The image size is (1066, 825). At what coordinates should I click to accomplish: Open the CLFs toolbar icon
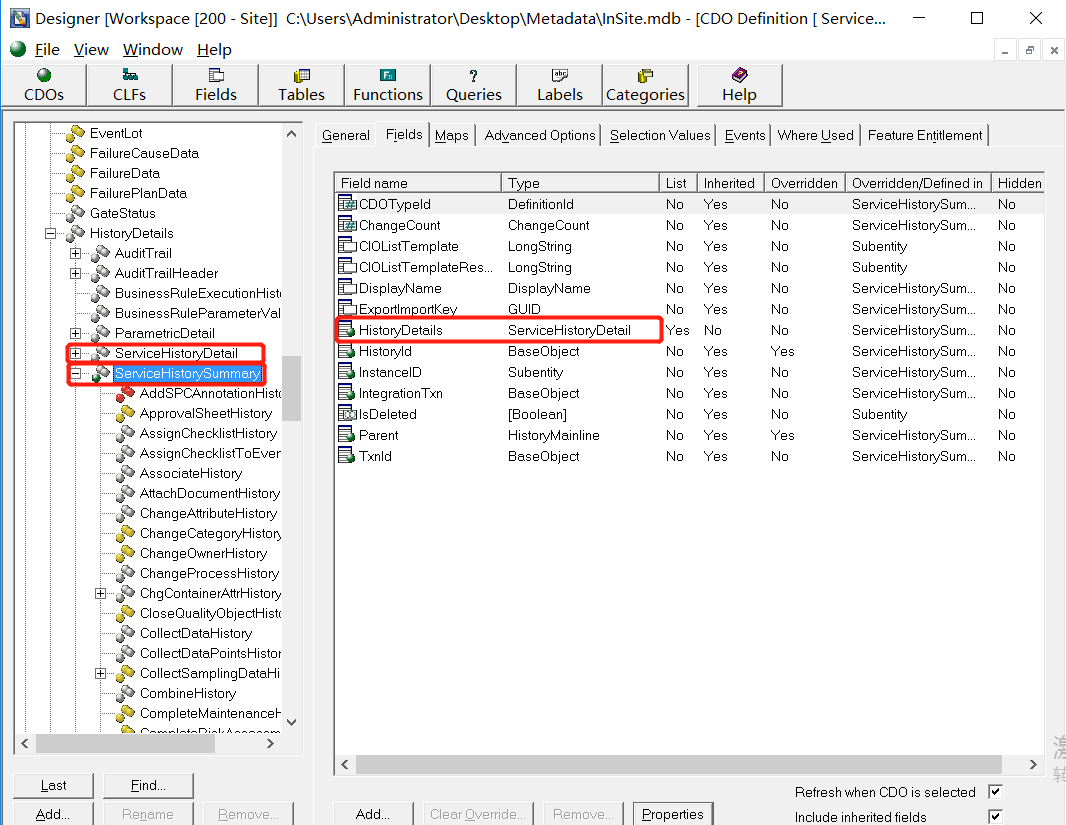click(129, 85)
